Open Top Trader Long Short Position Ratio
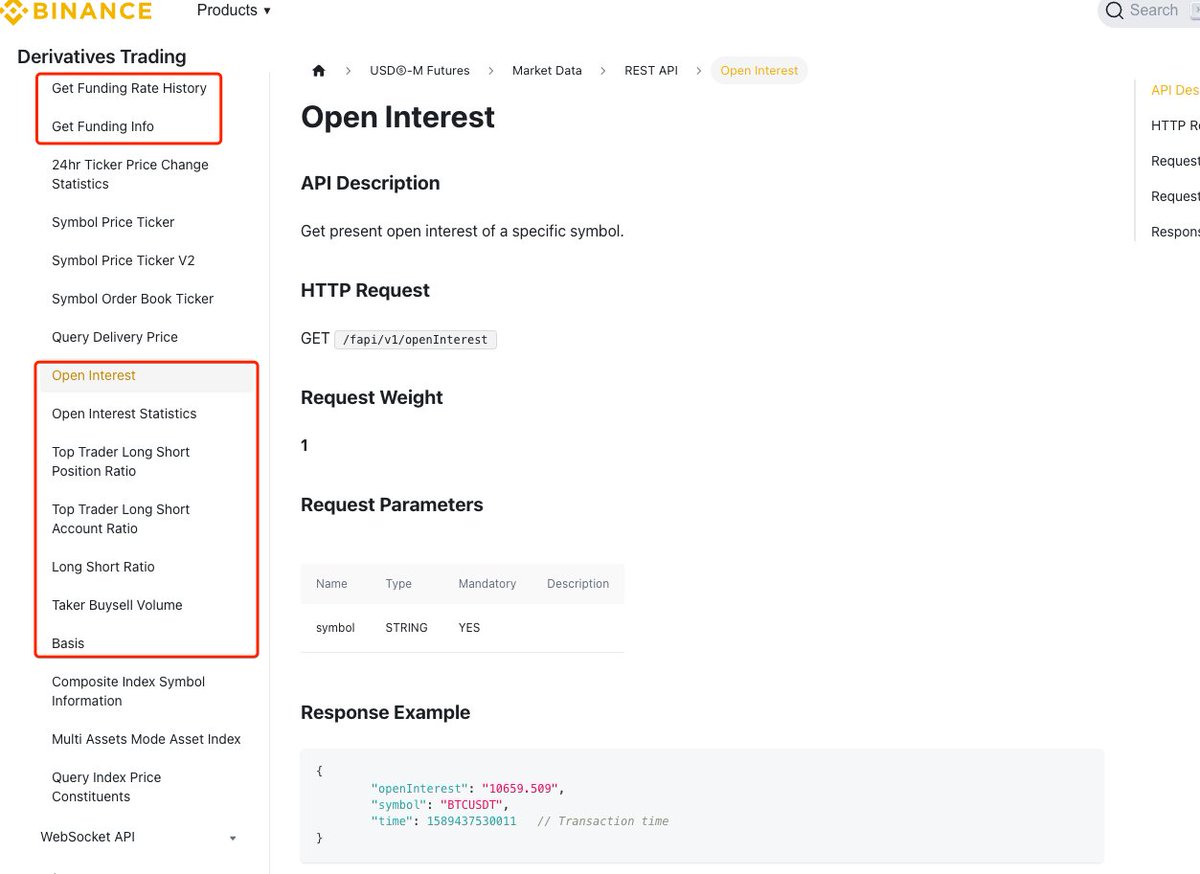 pos(120,461)
